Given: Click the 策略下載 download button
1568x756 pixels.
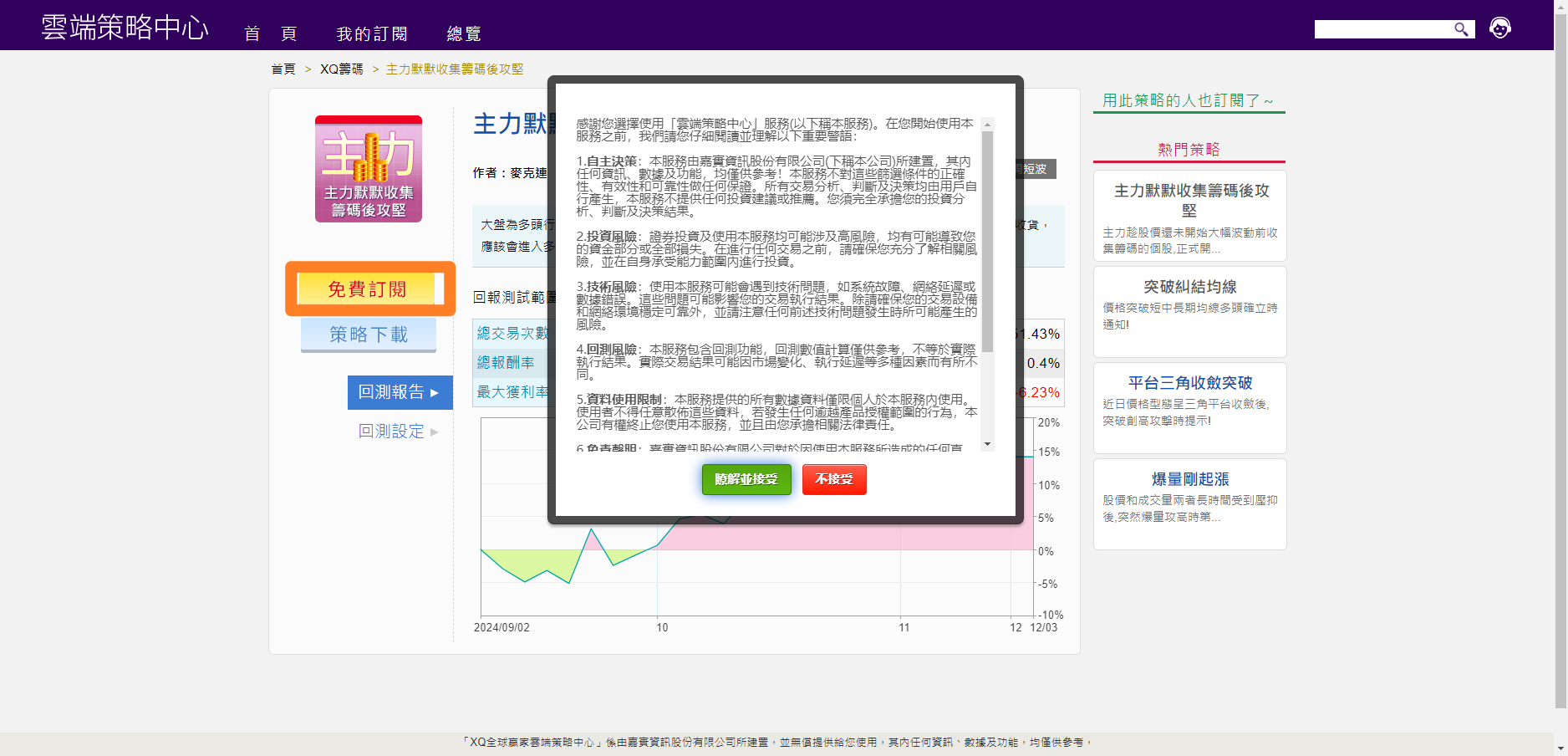Looking at the screenshot, I should (369, 335).
